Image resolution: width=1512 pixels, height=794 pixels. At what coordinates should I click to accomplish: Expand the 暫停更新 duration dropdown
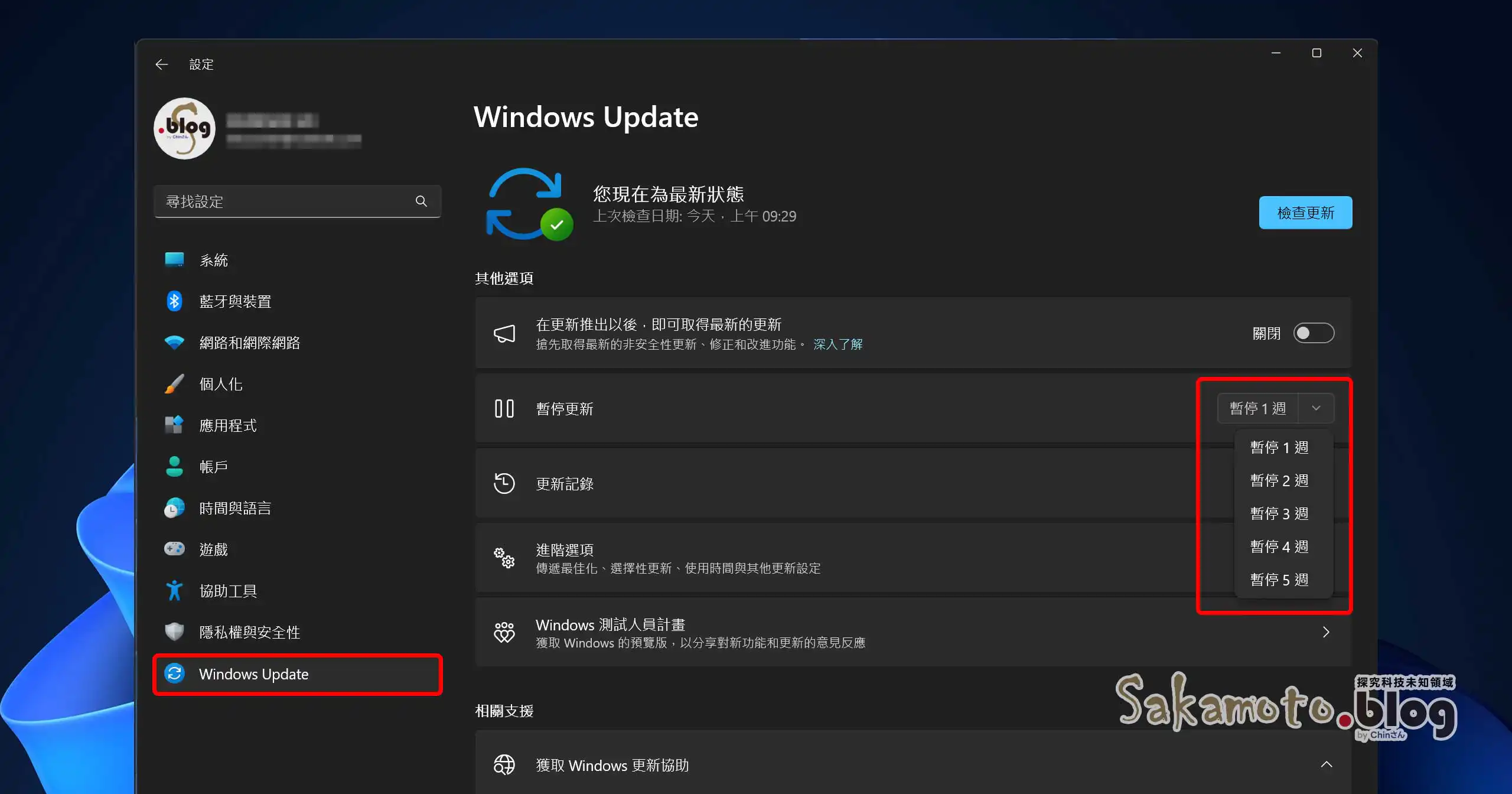(x=1316, y=408)
